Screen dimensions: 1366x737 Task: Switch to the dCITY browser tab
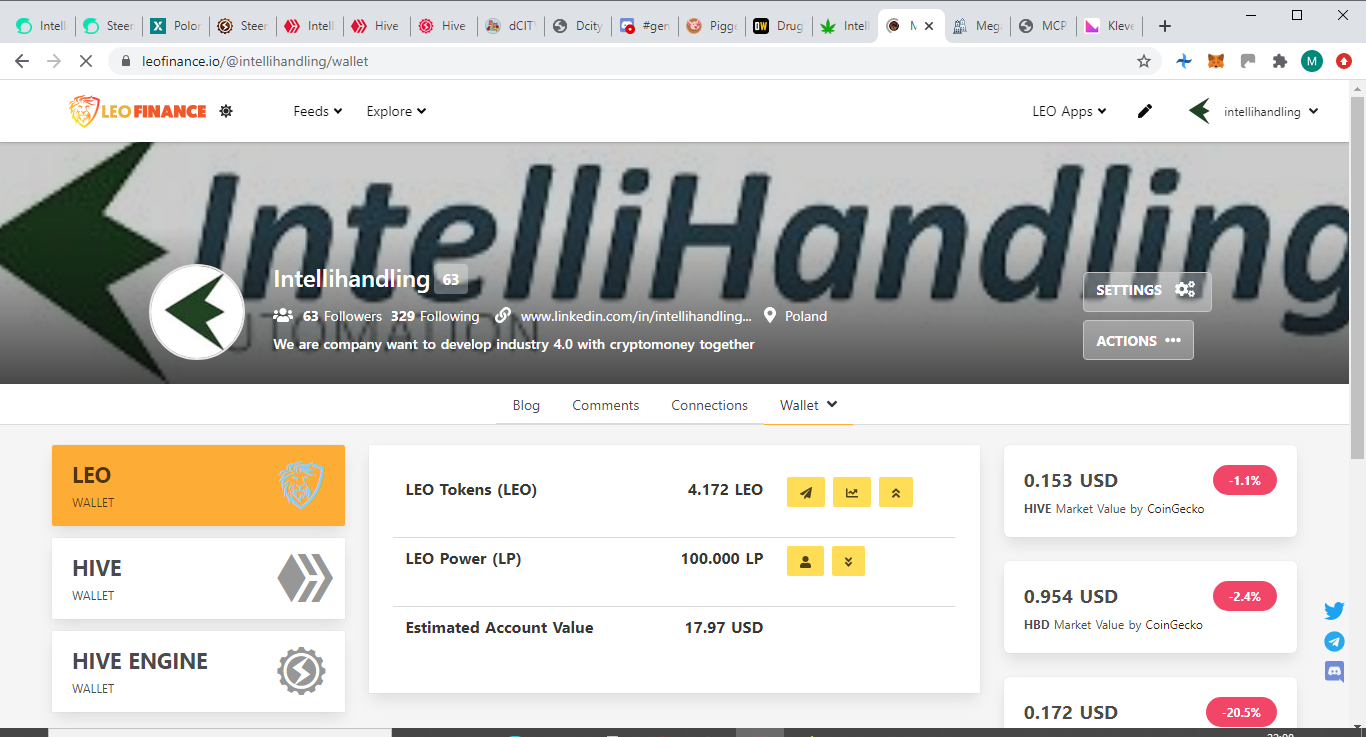pos(510,26)
